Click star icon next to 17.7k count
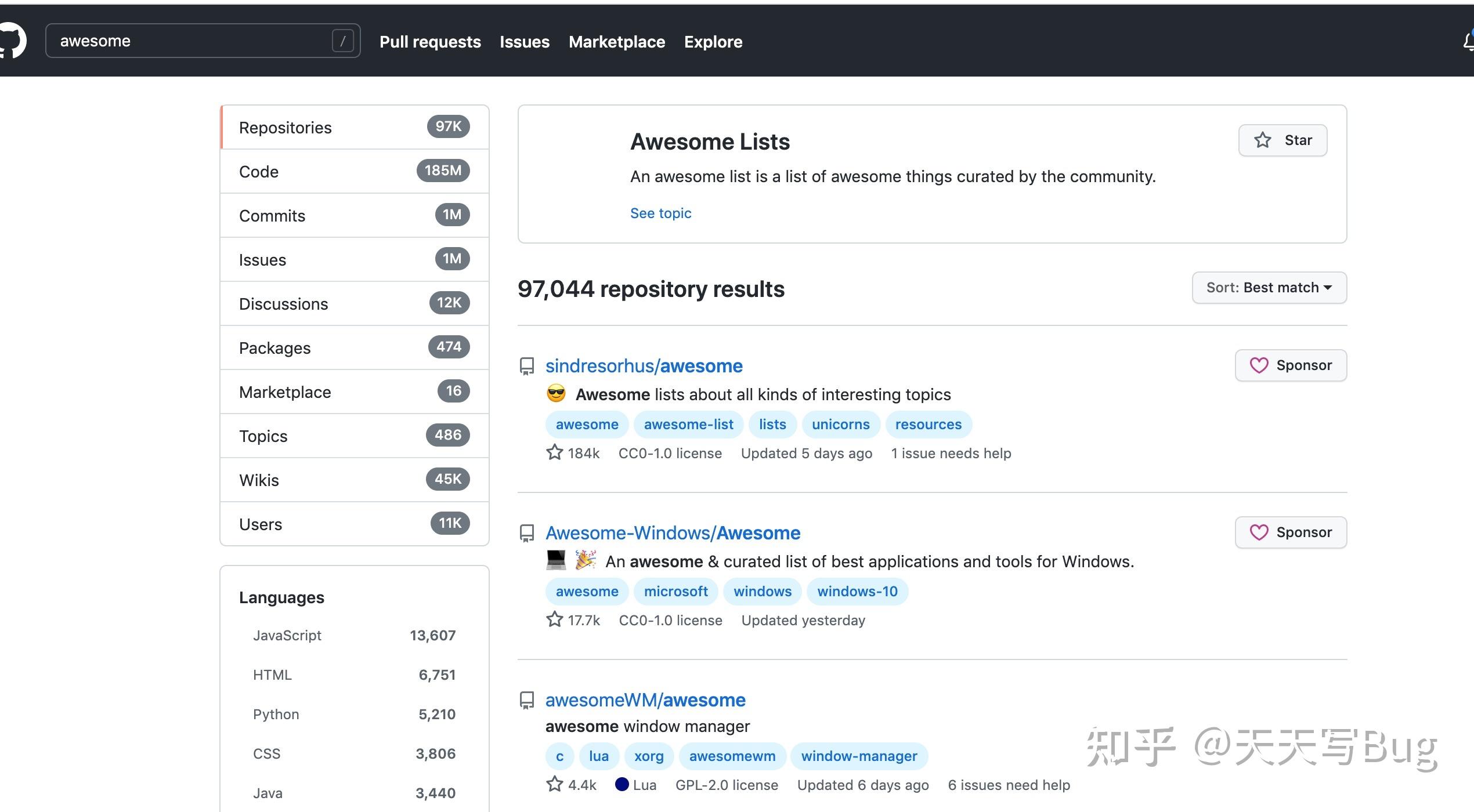The width and height of the screenshot is (1474, 812). pos(554,619)
